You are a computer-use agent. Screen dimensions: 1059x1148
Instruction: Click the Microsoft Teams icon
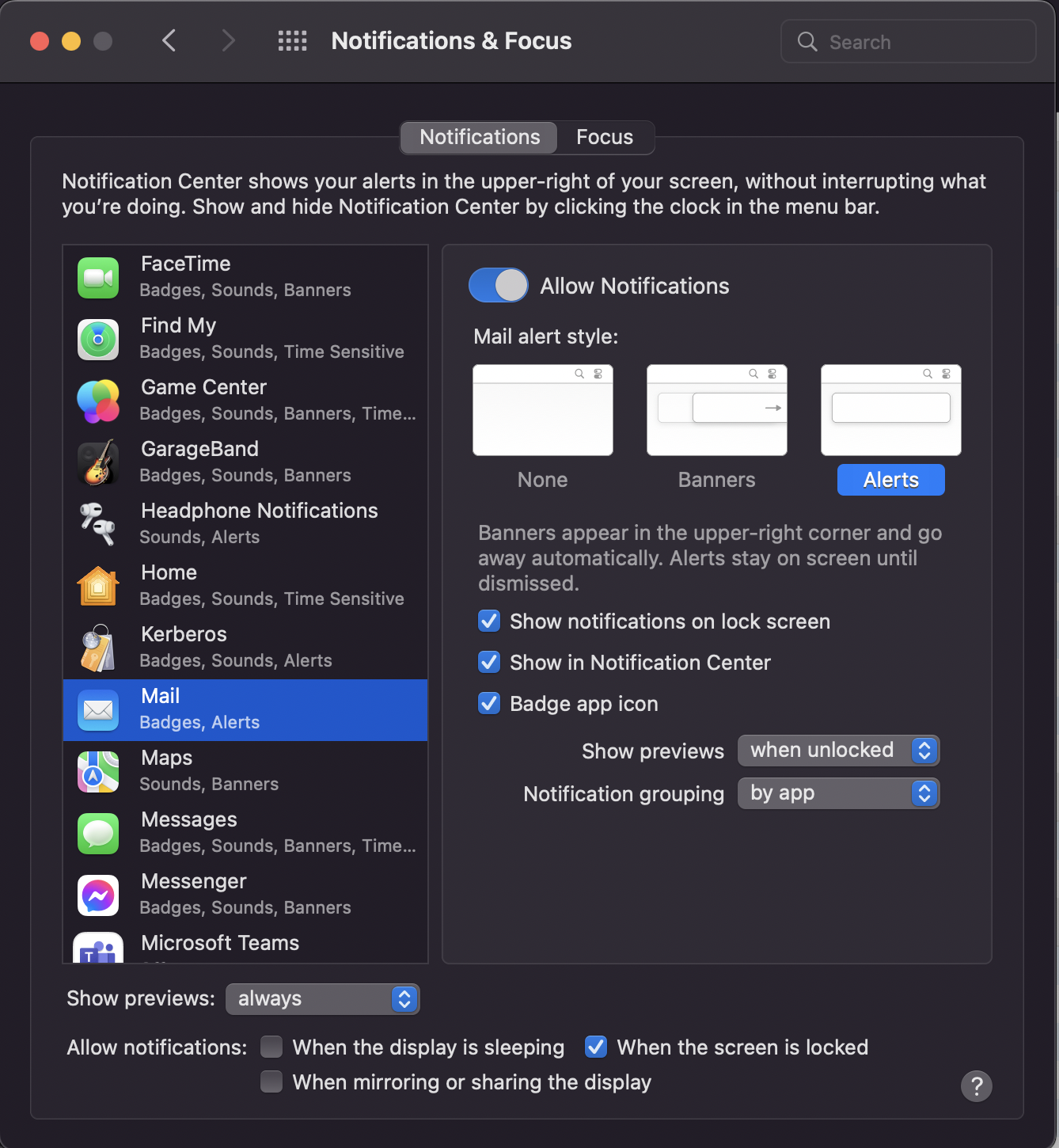[x=98, y=948]
